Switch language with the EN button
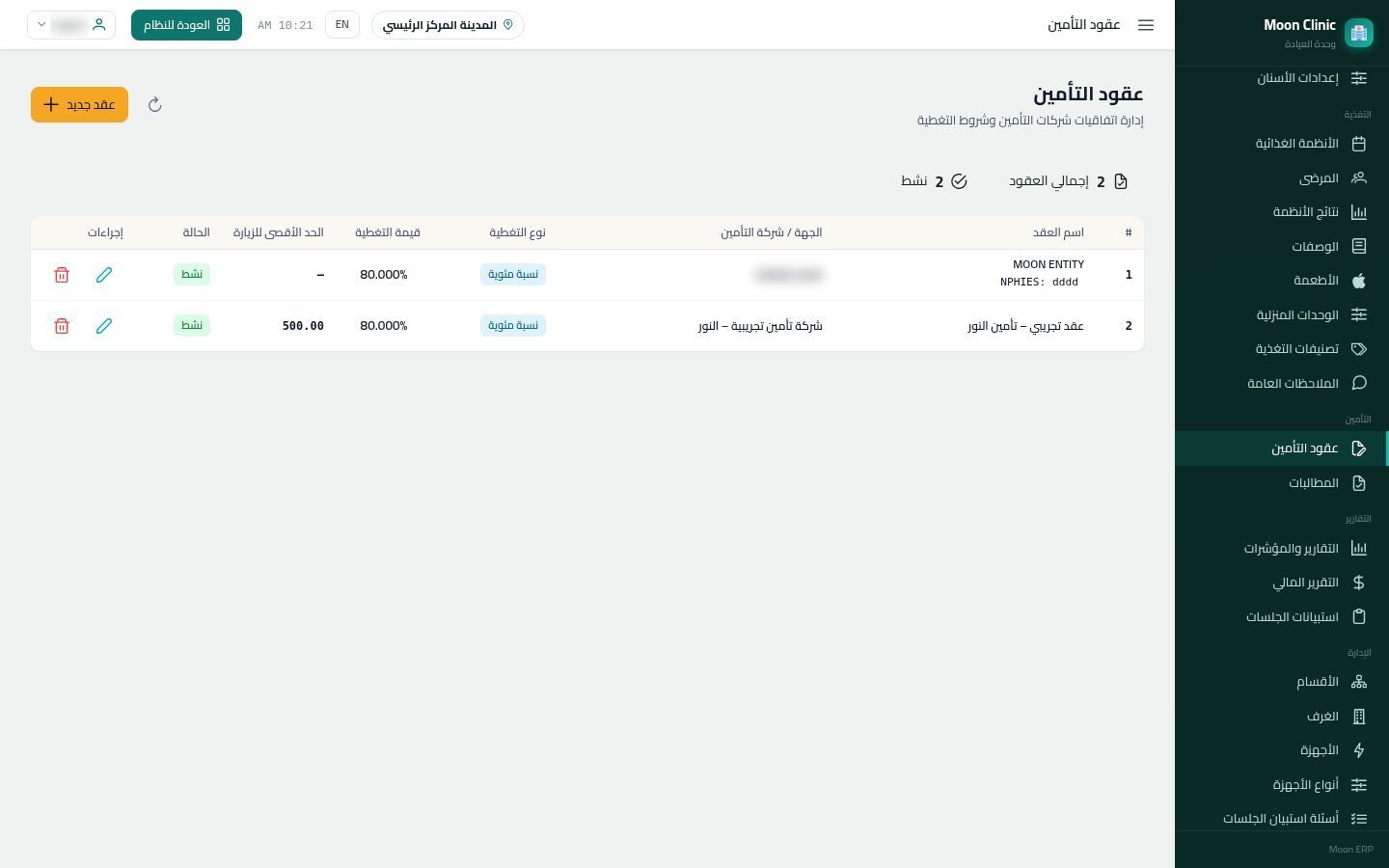Screen dimensions: 1389x868 click(x=342, y=25)
